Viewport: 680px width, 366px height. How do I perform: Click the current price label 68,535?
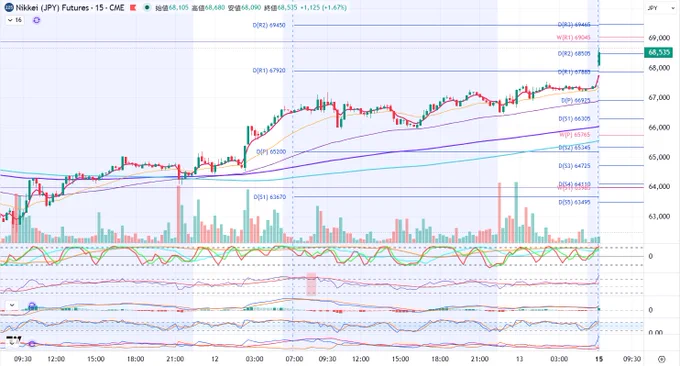tap(658, 52)
